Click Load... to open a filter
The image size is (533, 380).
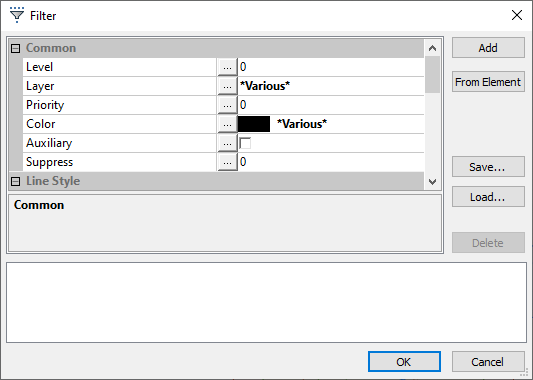click(x=488, y=196)
